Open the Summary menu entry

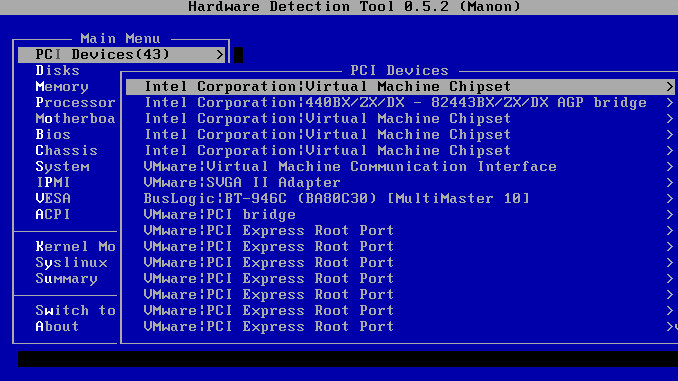point(66,279)
